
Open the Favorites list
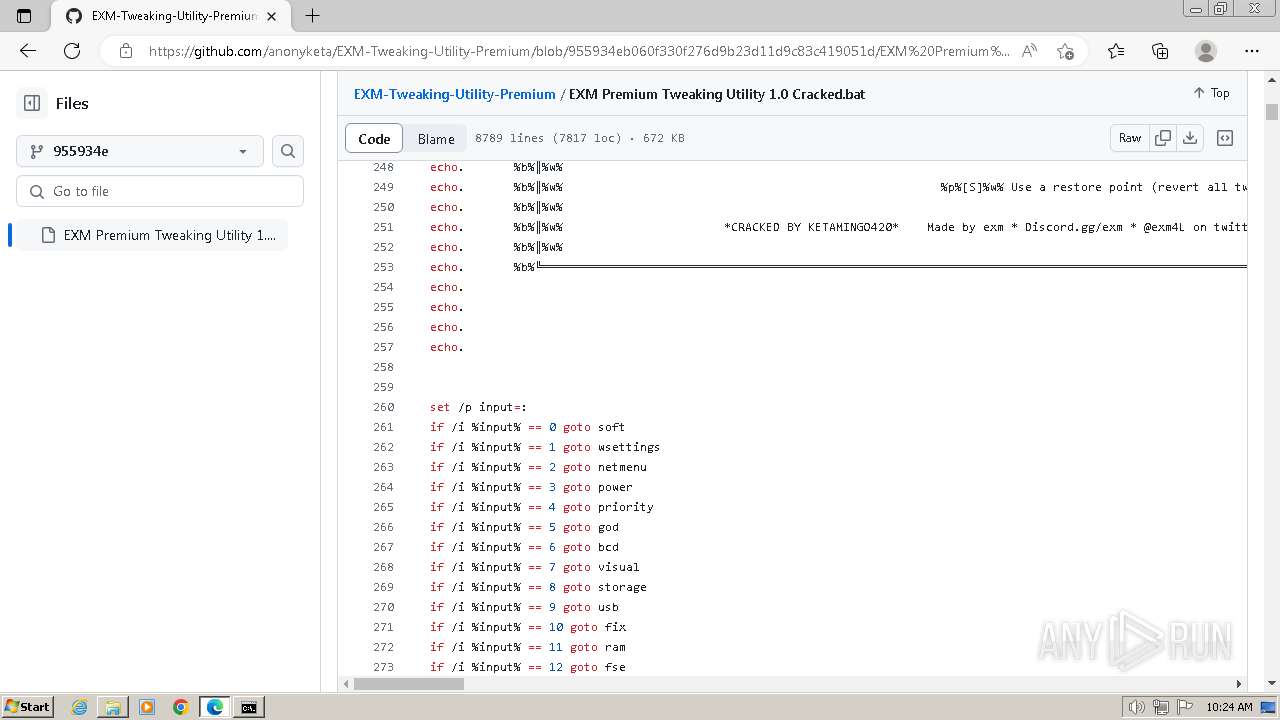[x=1116, y=51]
